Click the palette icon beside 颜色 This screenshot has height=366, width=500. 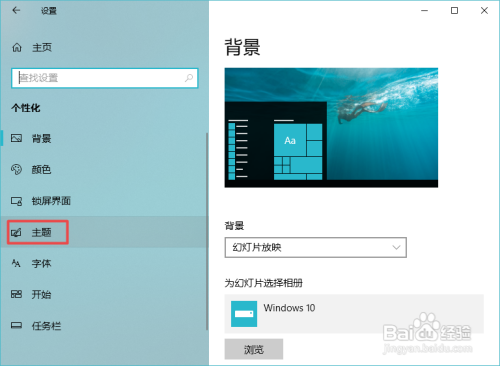(x=16, y=169)
